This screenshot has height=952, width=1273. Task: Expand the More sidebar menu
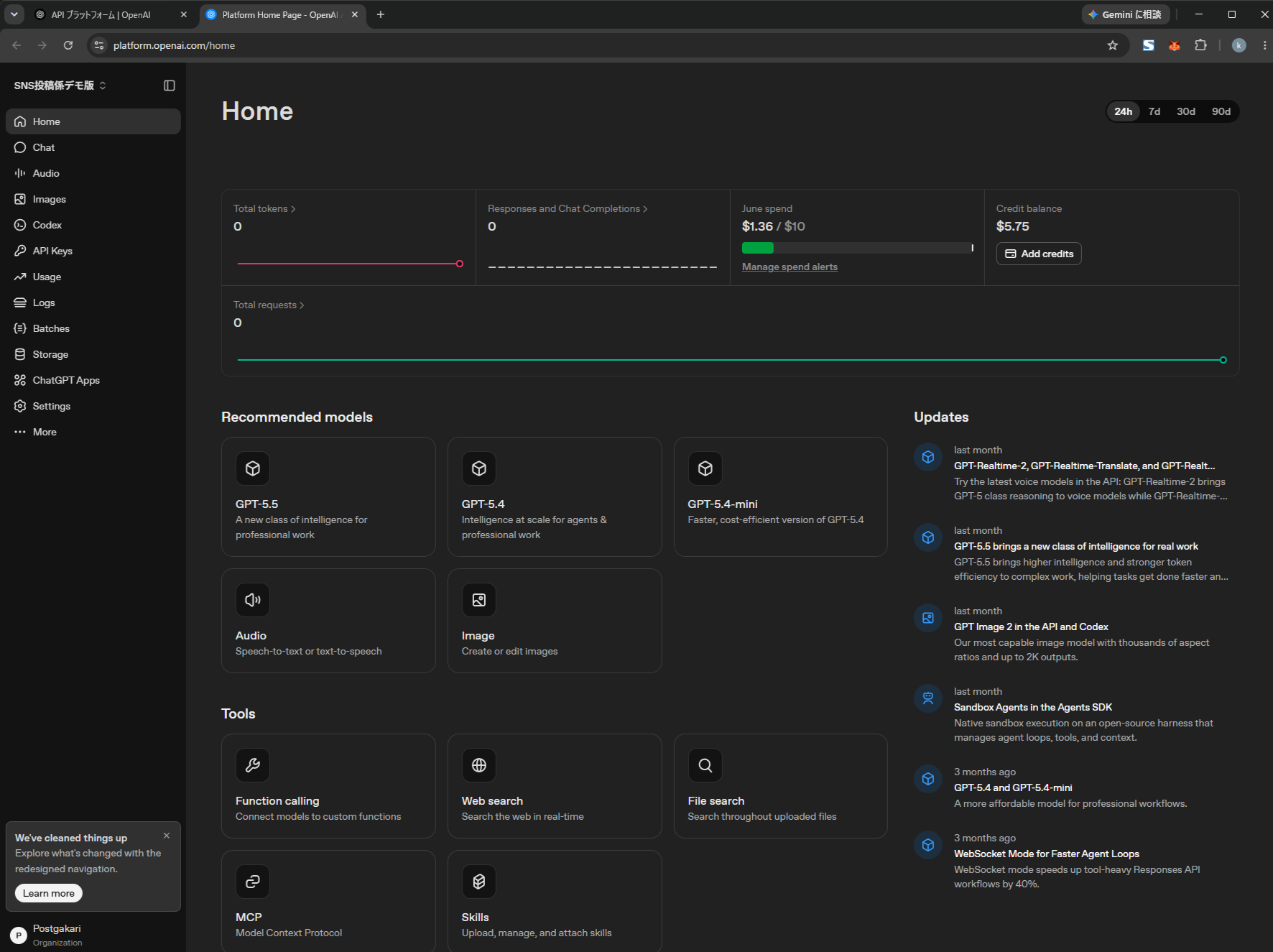(x=93, y=432)
